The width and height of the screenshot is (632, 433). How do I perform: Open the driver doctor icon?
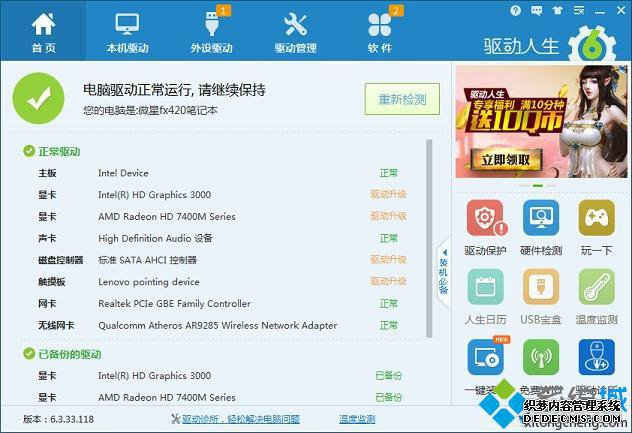597,357
